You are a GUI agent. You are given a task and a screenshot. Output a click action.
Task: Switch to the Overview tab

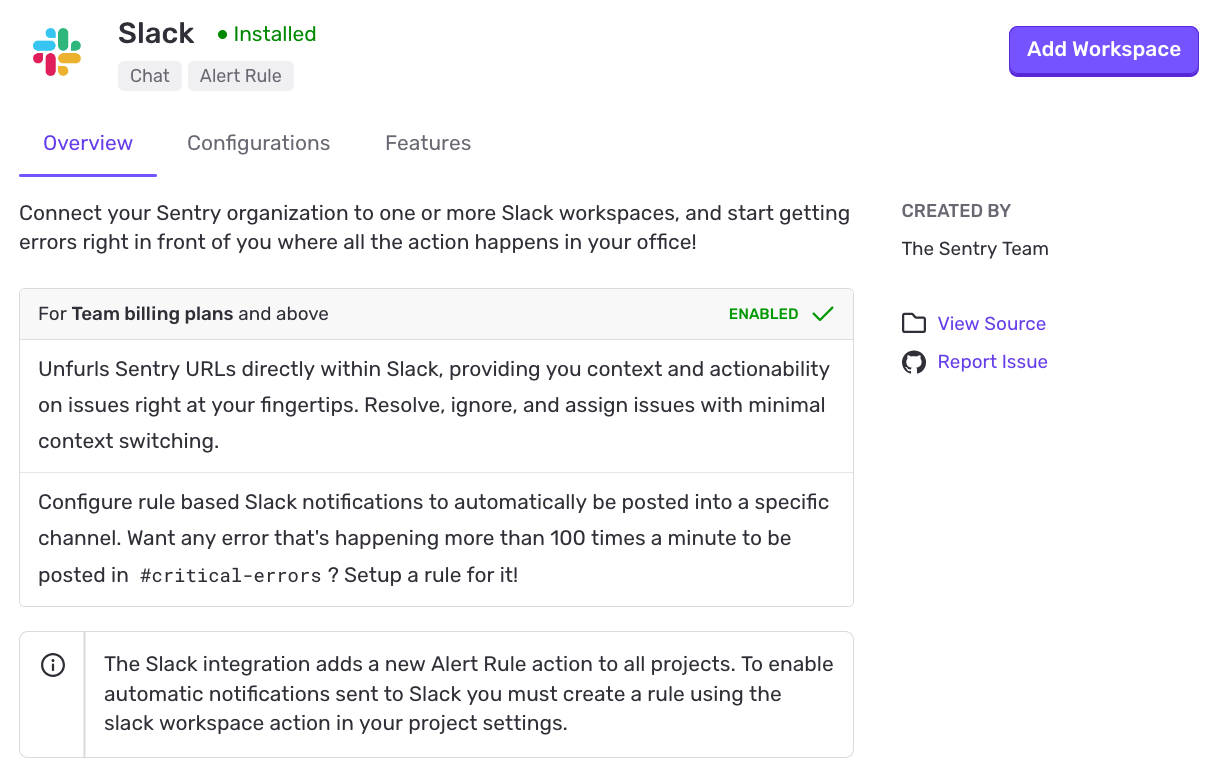pos(88,143)
